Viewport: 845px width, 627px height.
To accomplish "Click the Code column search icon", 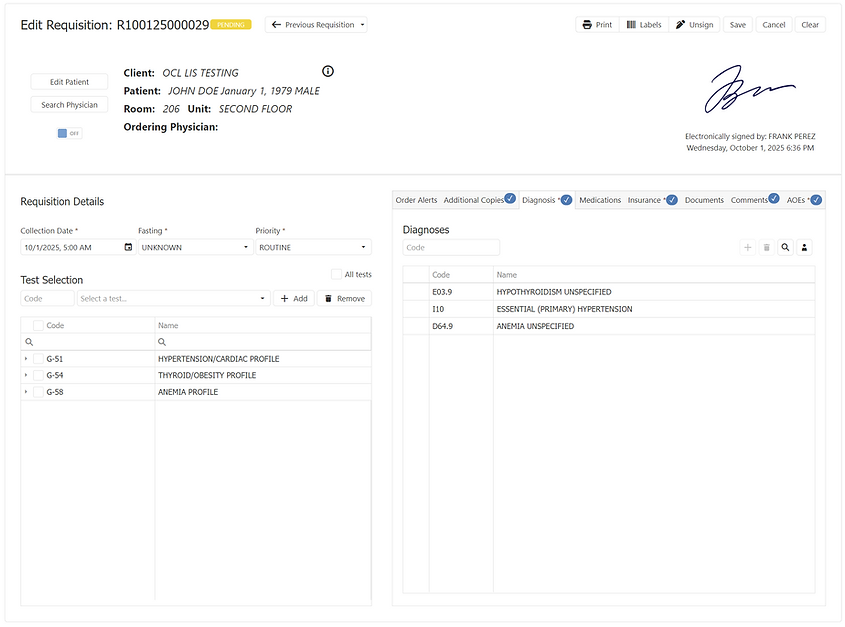I will (29, 342).
